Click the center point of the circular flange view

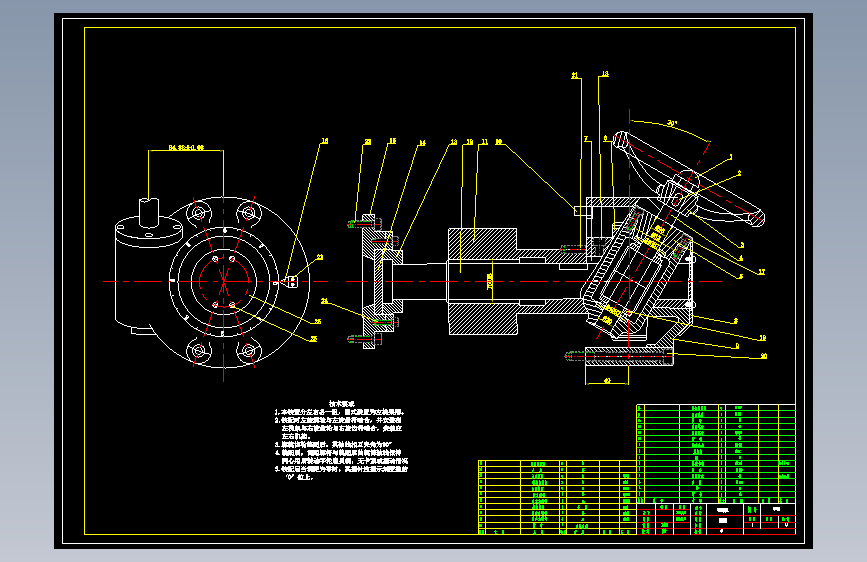(x=223, y=282)
